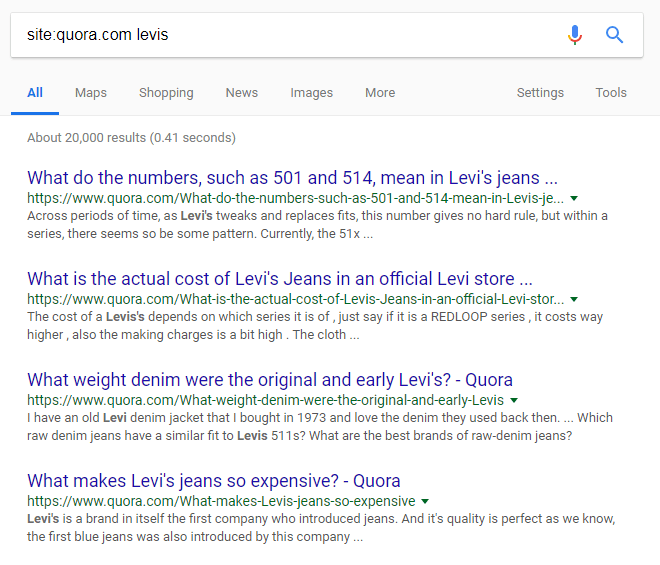
Task: Click snippet 'I have an old Levi denim jacket'
Action: pos(320,426)
